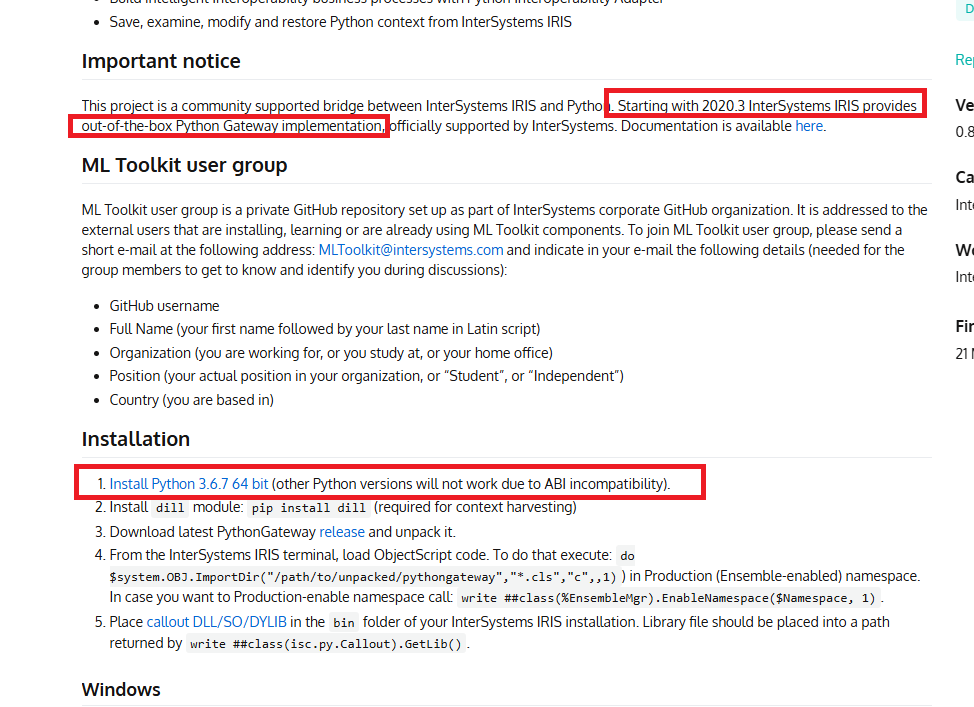Open the PythonGateway 'release' link
The height and width of the screenshot is (707, 974).
point(342,532)
